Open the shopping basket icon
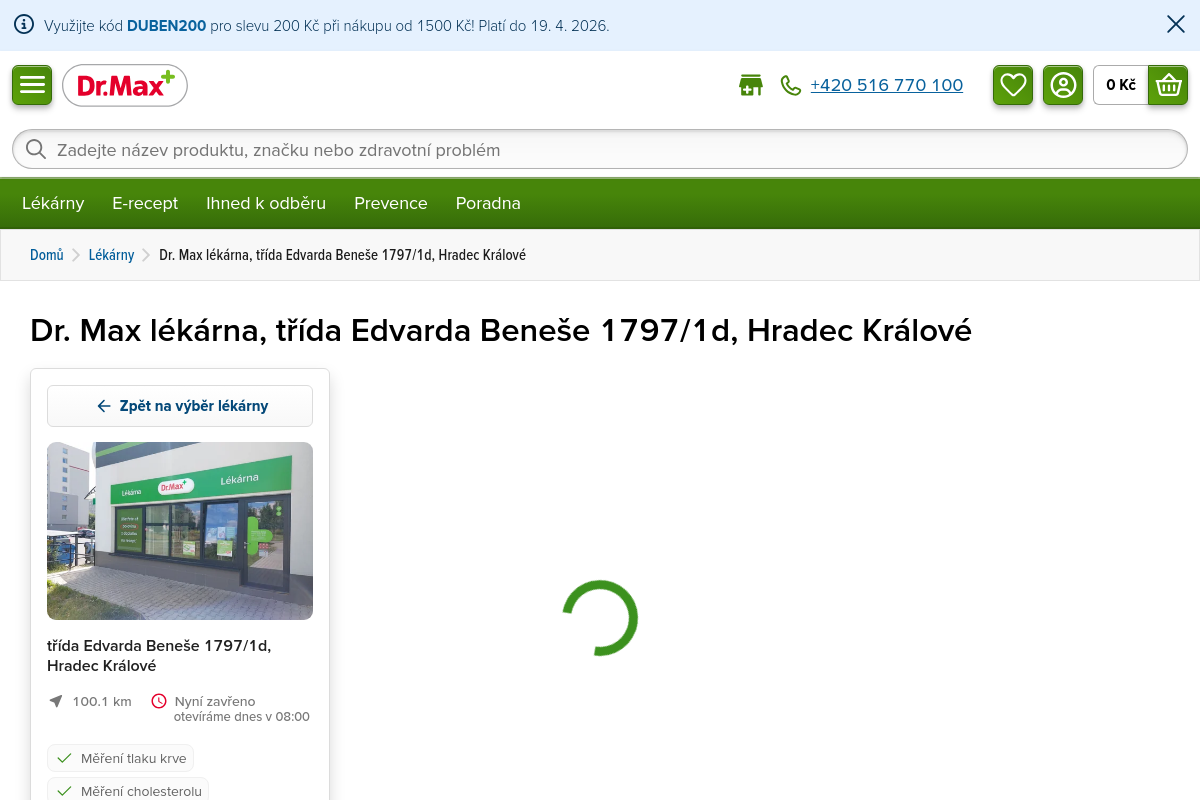Image resolution: width=1200 pixels, height=800 pixels. (x=1168, y=85)
